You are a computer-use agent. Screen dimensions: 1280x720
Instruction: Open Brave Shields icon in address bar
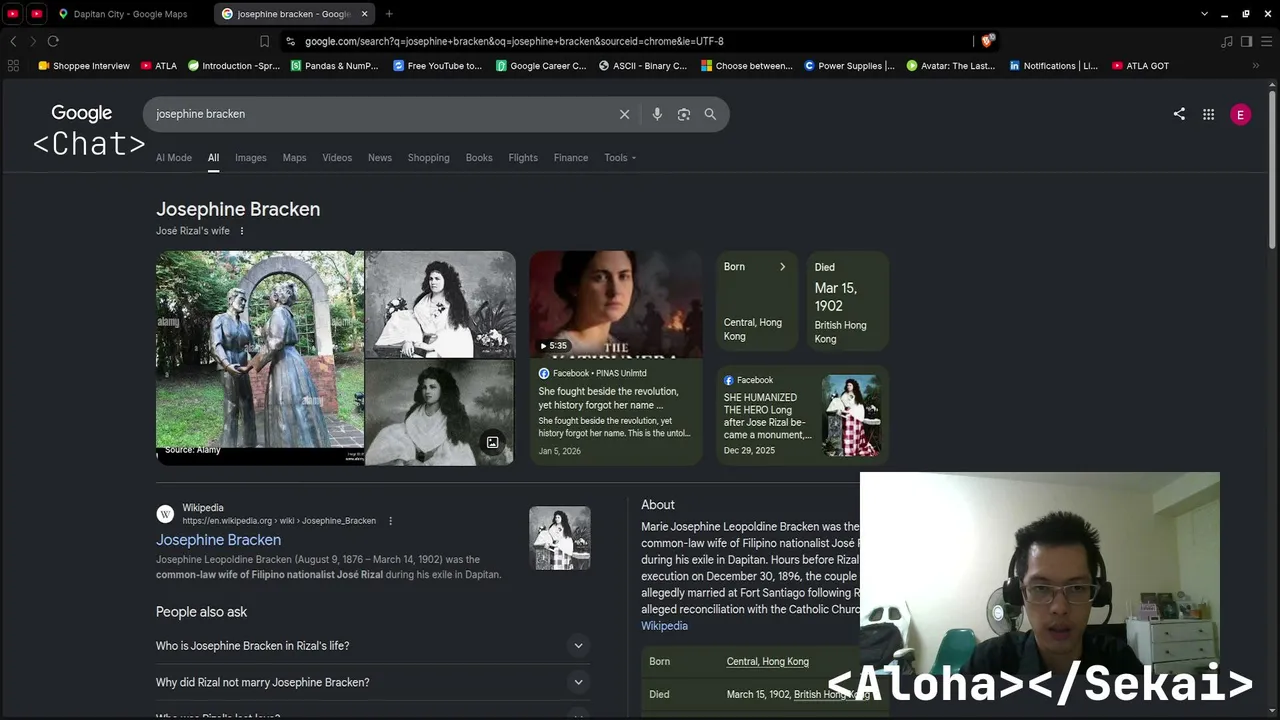pos(987,41)
